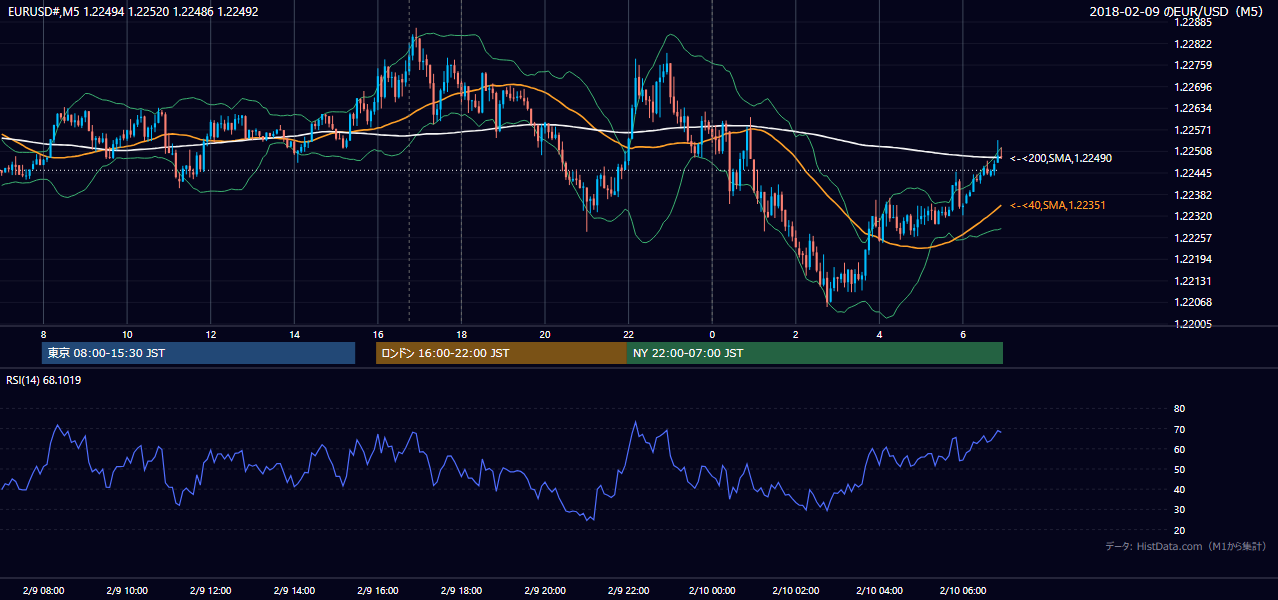Click price level 1.22759 on axis
Viewport: 1278px width, 600px height.
[x=1193, y=65]
